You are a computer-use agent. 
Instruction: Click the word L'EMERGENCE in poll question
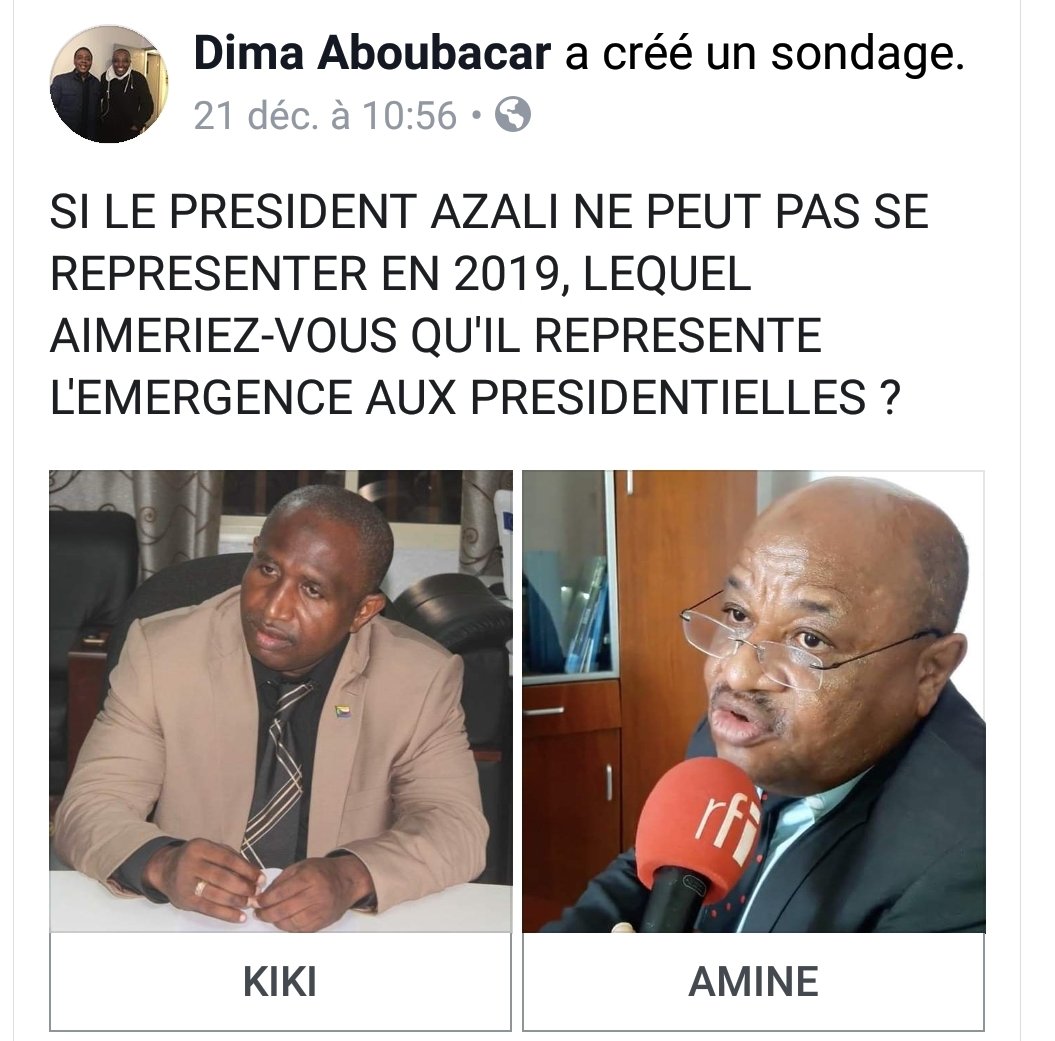point(201,397)
